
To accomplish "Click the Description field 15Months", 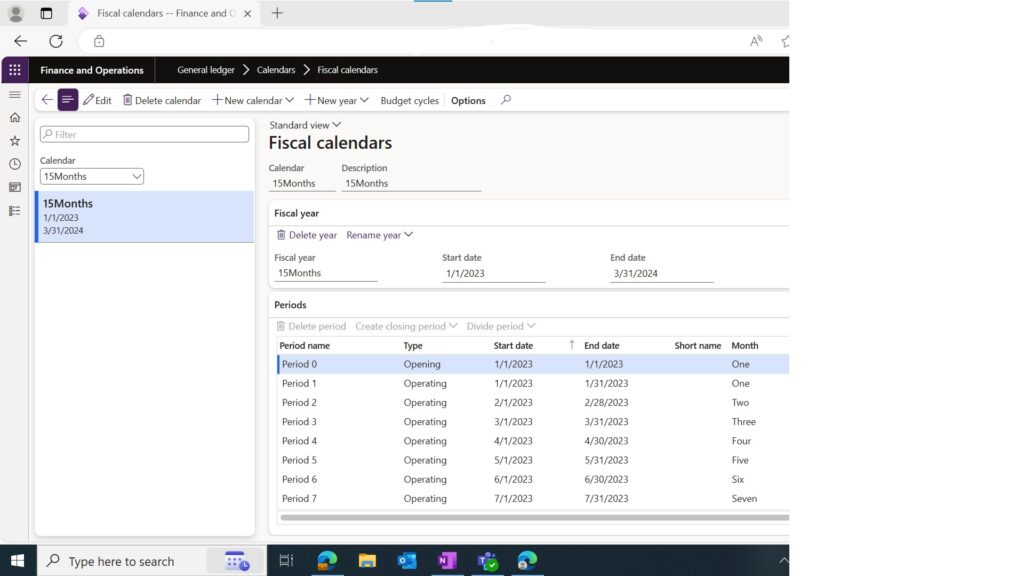I will click(x=411, y=184).
